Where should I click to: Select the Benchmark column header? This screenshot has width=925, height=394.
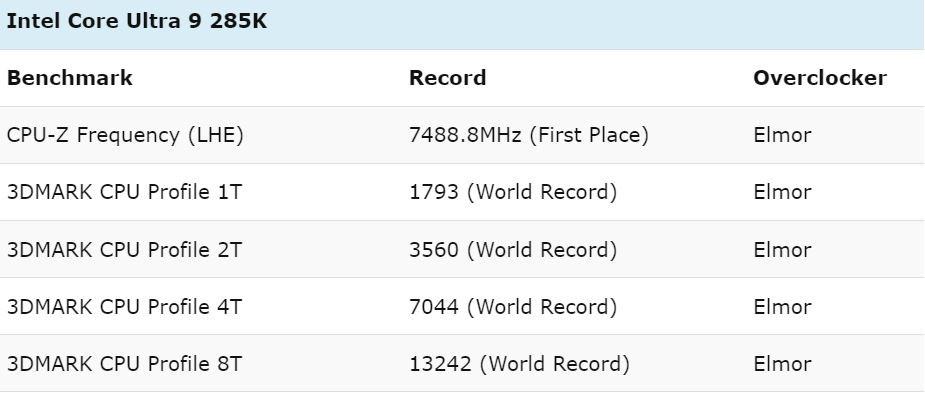[x=70, y=78]
